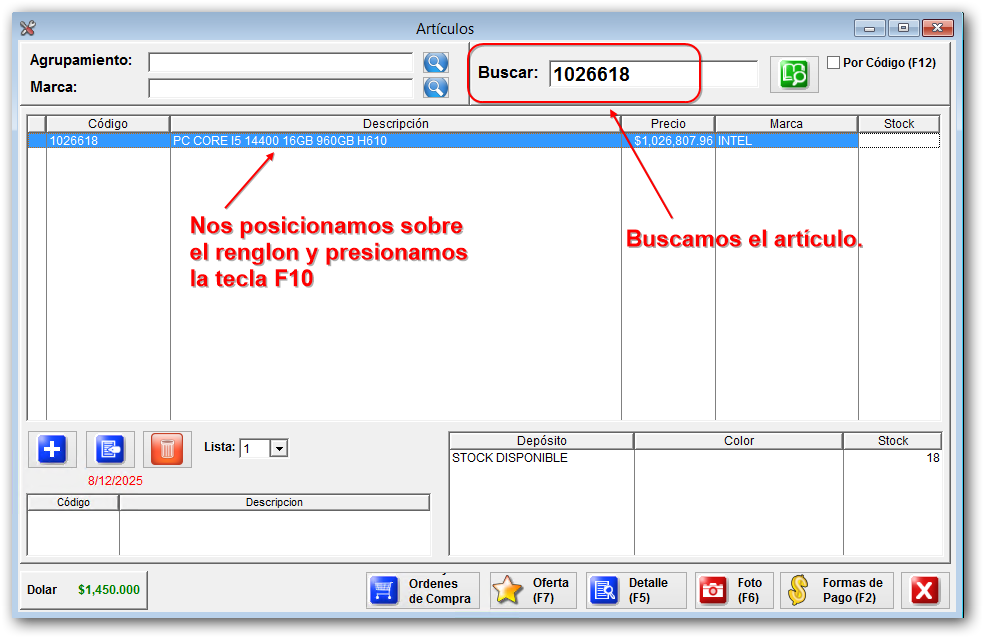Exit the window with the red X button
Screen dimensions: 984x638
(x=922, y=590)
